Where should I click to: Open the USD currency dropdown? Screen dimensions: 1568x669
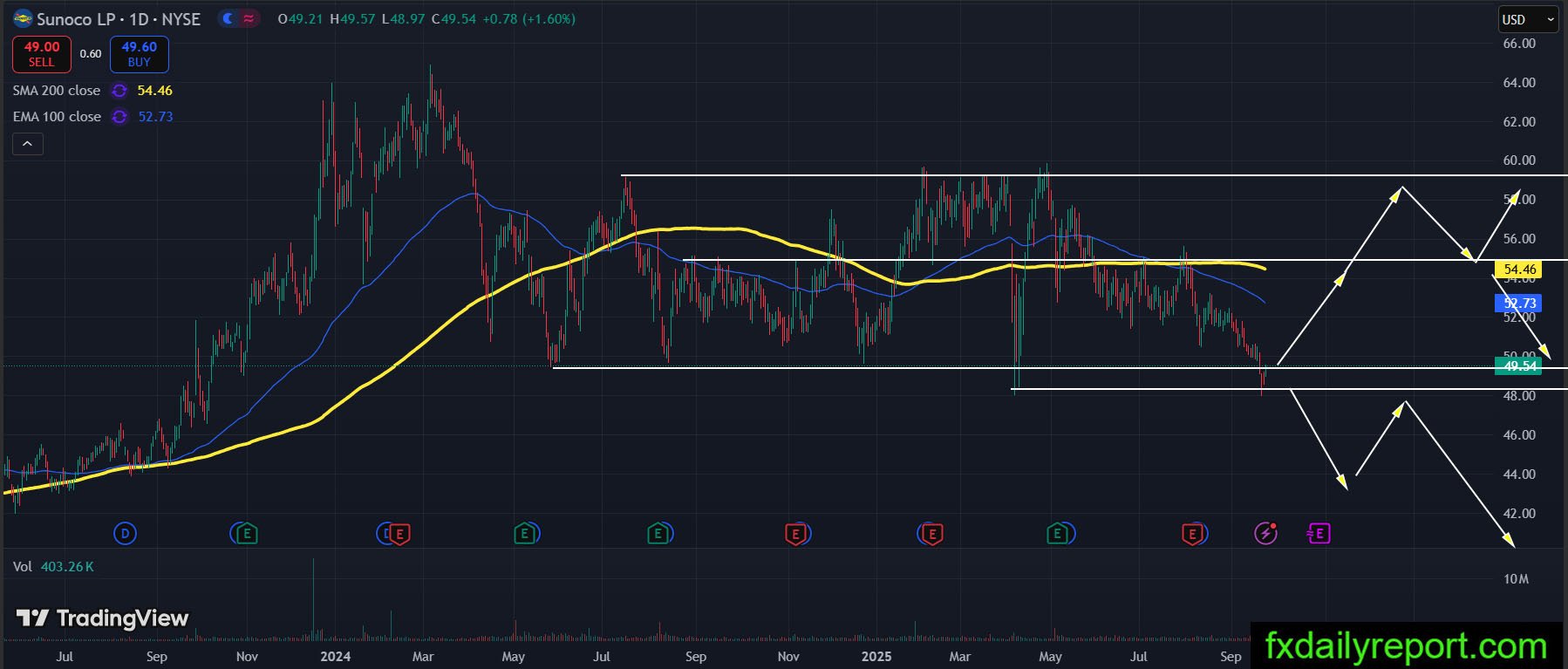click(1528, 19)
